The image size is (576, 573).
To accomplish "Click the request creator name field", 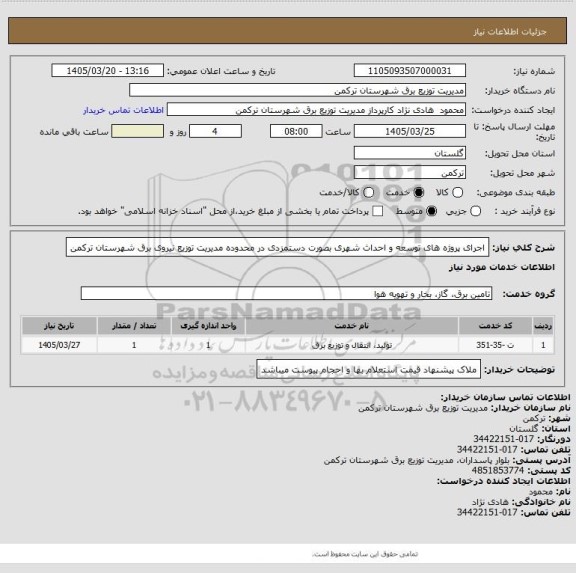I will (316, 110).
